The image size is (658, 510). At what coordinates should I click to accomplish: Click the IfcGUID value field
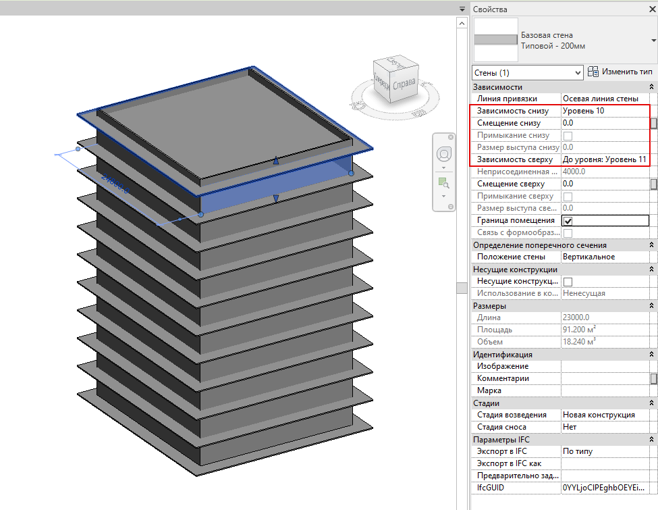pos(605,488)
